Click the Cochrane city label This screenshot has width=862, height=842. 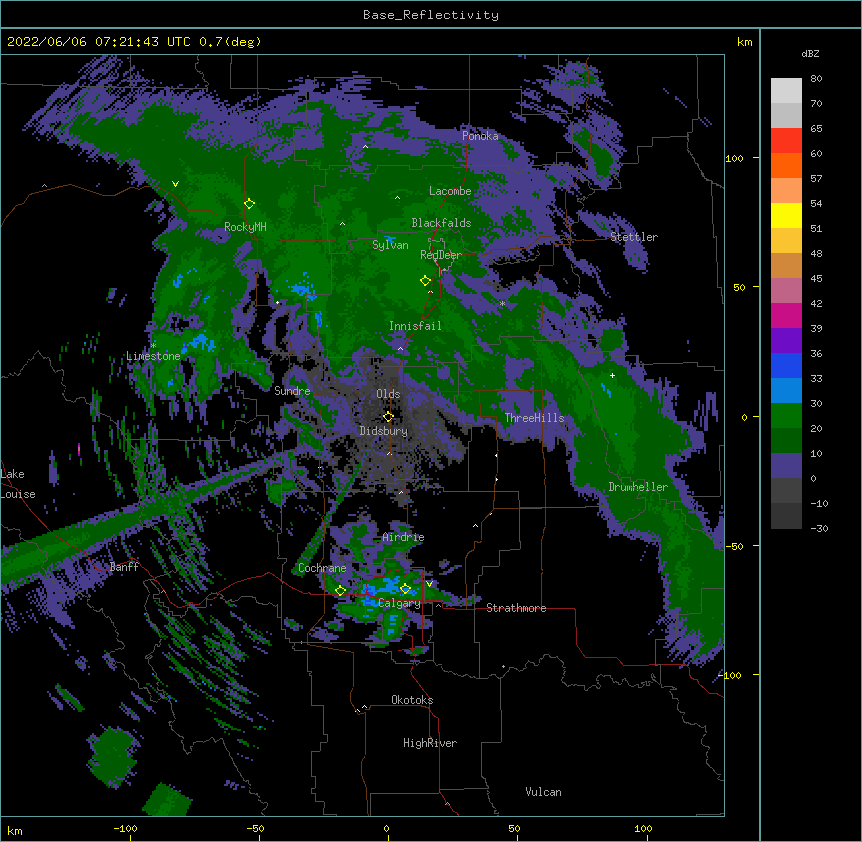(322, 568)
